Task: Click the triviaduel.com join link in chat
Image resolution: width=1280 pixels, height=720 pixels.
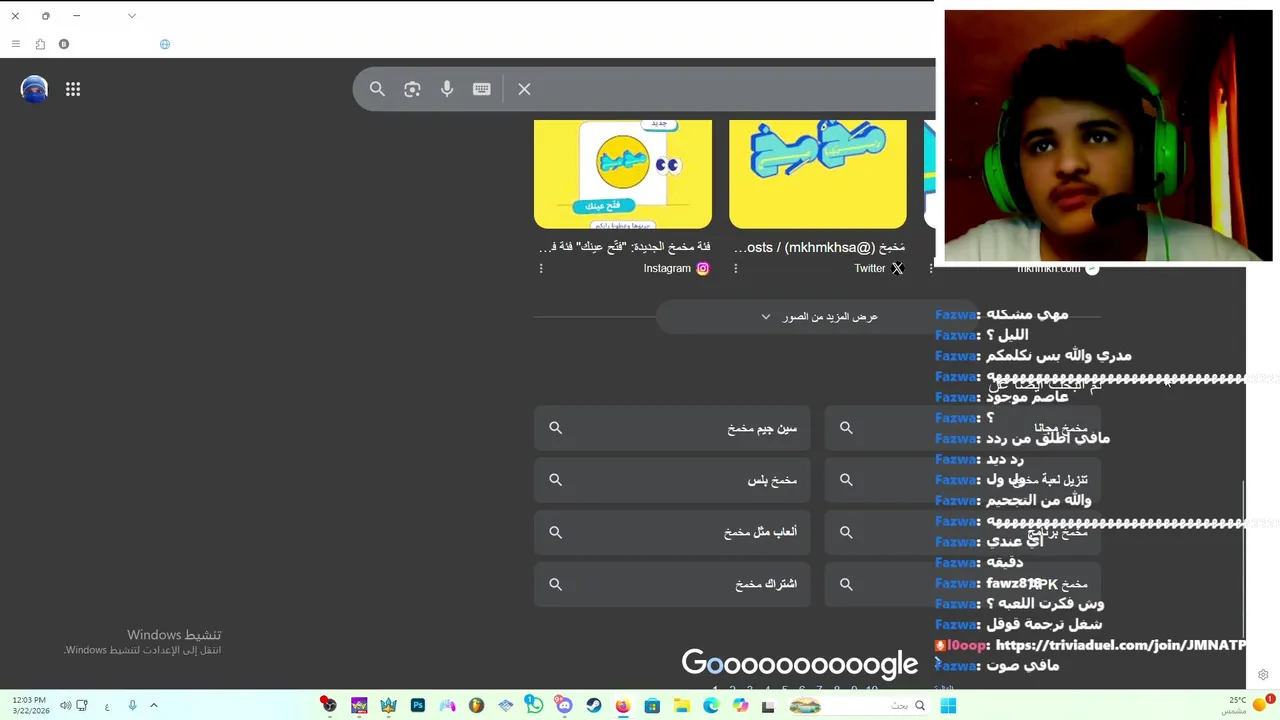Action: point(1121,646)
